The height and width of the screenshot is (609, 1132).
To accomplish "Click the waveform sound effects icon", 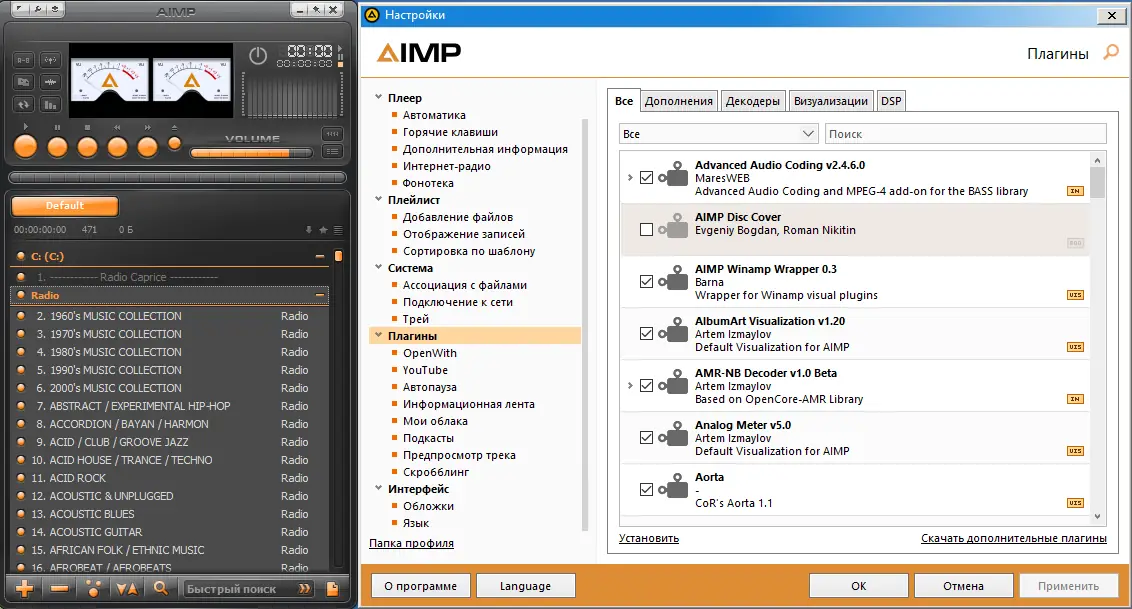I will click(50, 82).
